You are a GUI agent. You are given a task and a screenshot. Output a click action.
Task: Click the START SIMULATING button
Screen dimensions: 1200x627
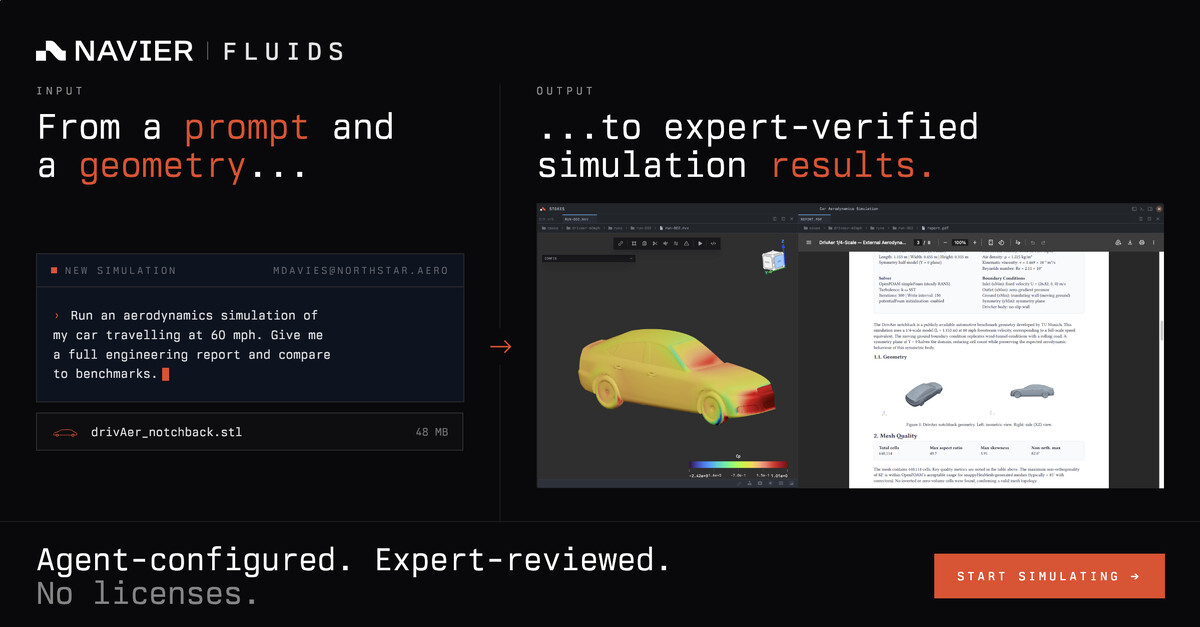click(1049, 576)
